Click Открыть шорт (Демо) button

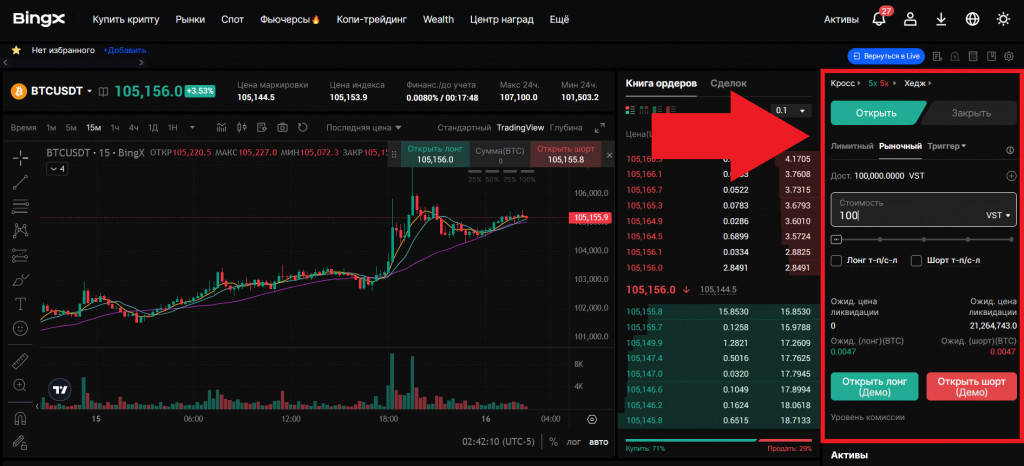pyautogui.click(x=972, y=386)
